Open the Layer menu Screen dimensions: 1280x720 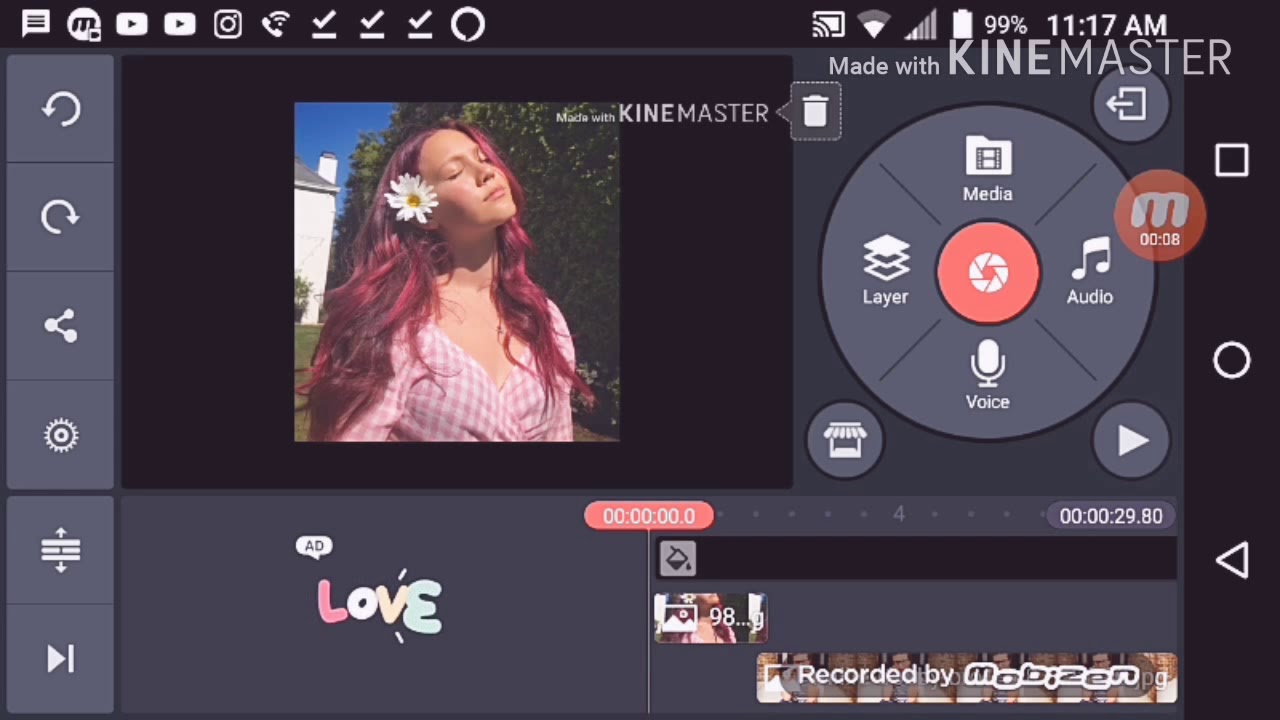885,271
